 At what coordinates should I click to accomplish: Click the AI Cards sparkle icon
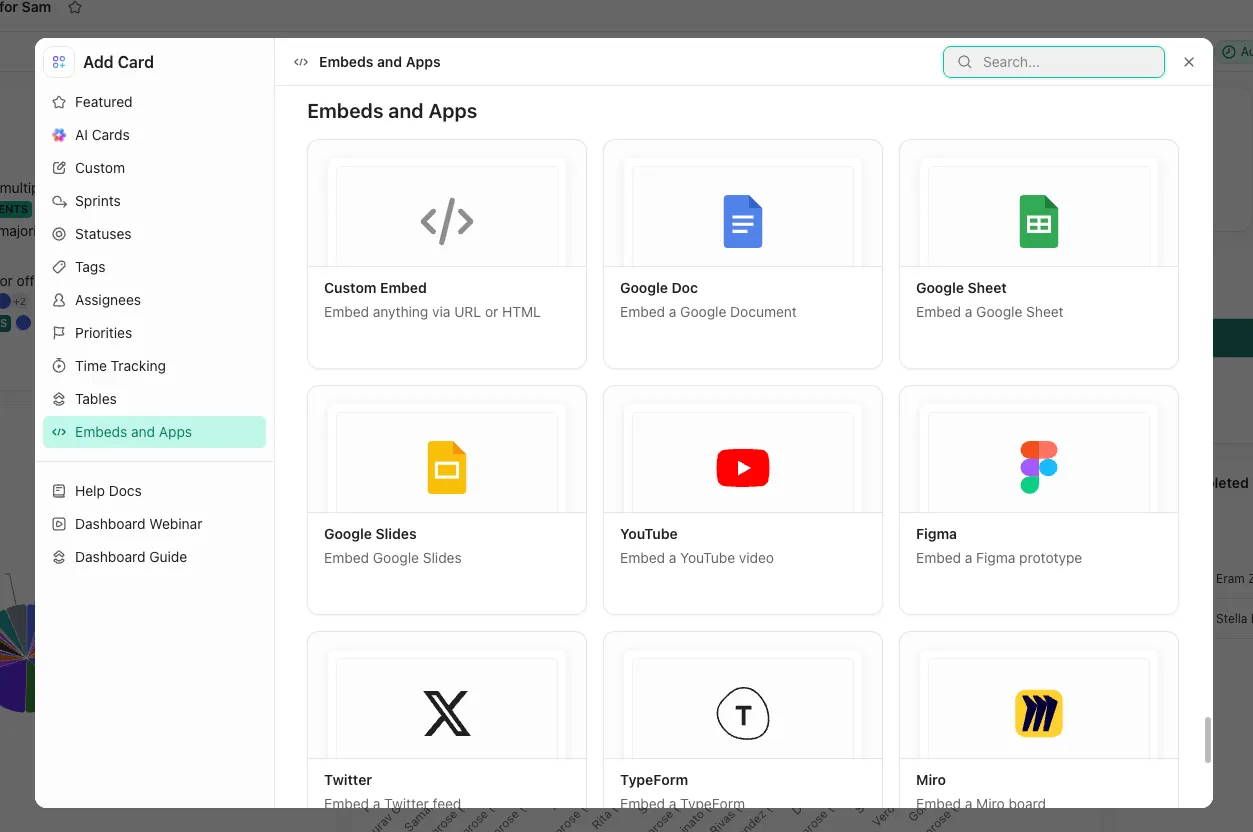(x=59, y=135)
